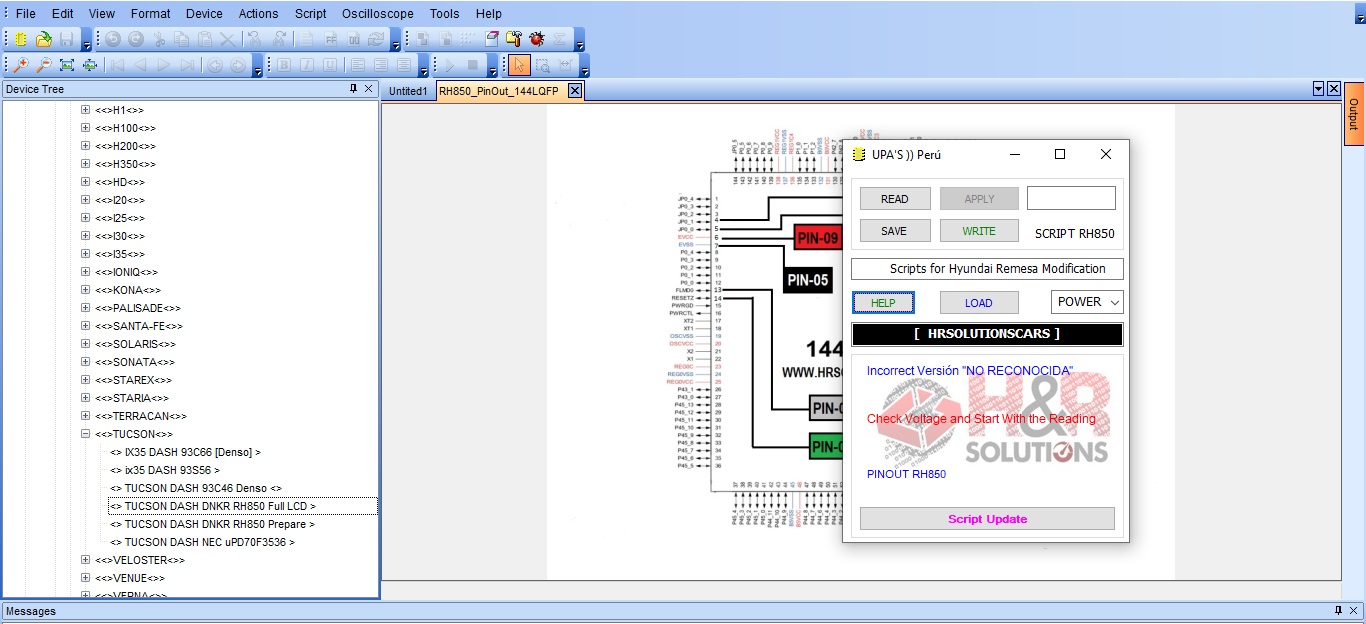Open the Output side panel tab
This screenshot has height=624, width=1366.
click(1353, 114)
